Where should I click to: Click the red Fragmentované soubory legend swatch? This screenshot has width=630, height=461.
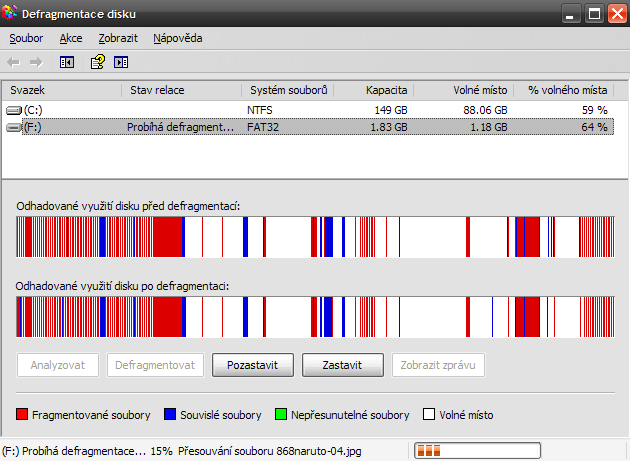click(22, 414)
